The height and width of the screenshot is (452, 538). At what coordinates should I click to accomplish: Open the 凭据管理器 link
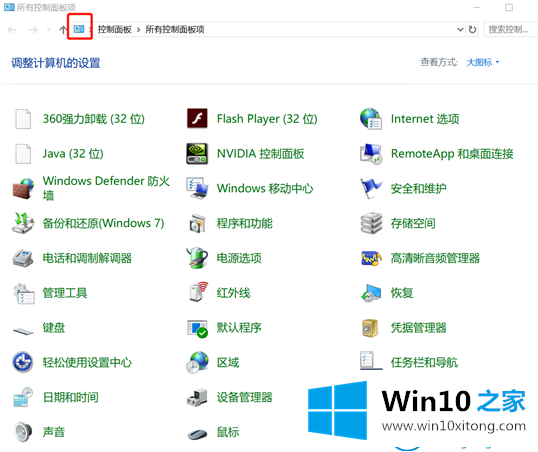click(x=418, y=328)
